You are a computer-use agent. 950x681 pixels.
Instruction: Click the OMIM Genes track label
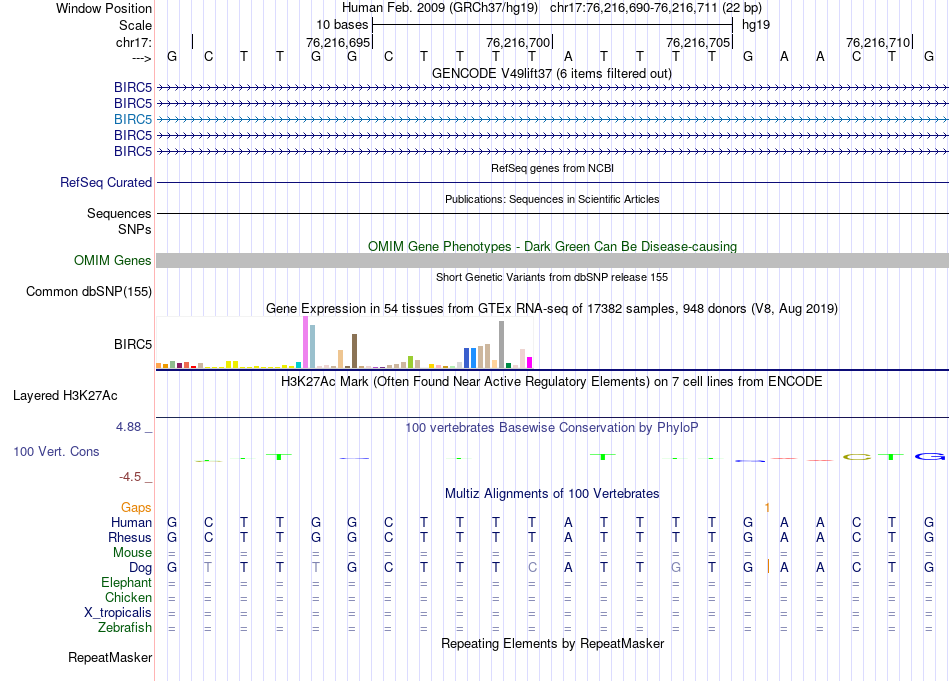tap(112, 261)
